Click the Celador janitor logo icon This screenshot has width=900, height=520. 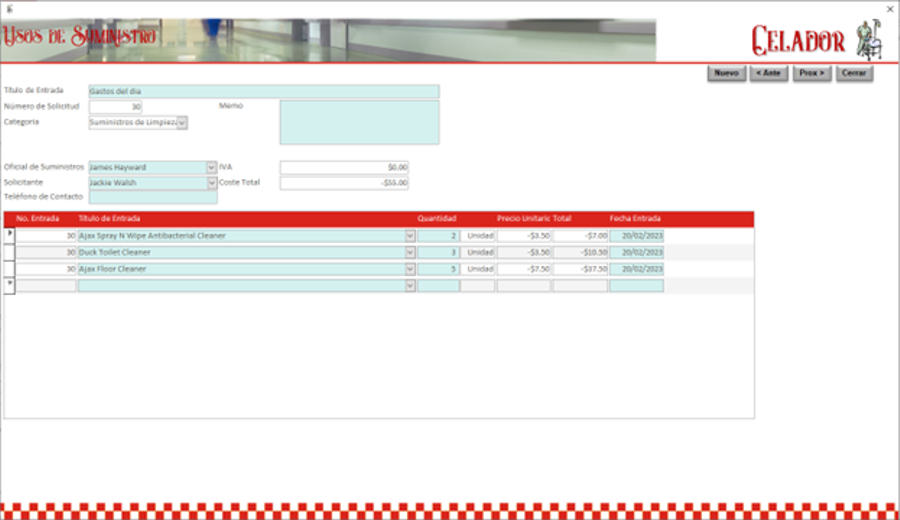coord(867,40)
